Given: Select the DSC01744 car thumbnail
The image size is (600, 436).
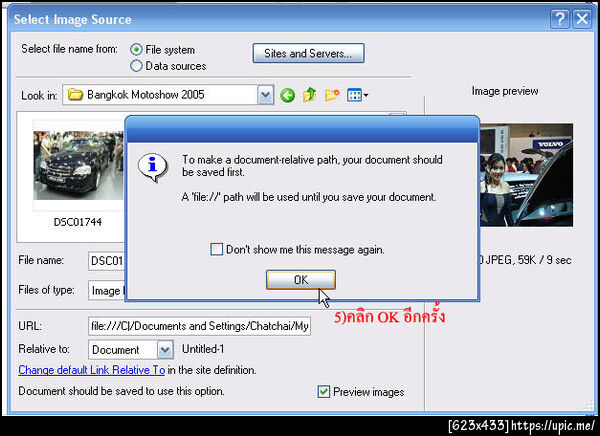Looking at the screenshot, I should pos(78,165).
